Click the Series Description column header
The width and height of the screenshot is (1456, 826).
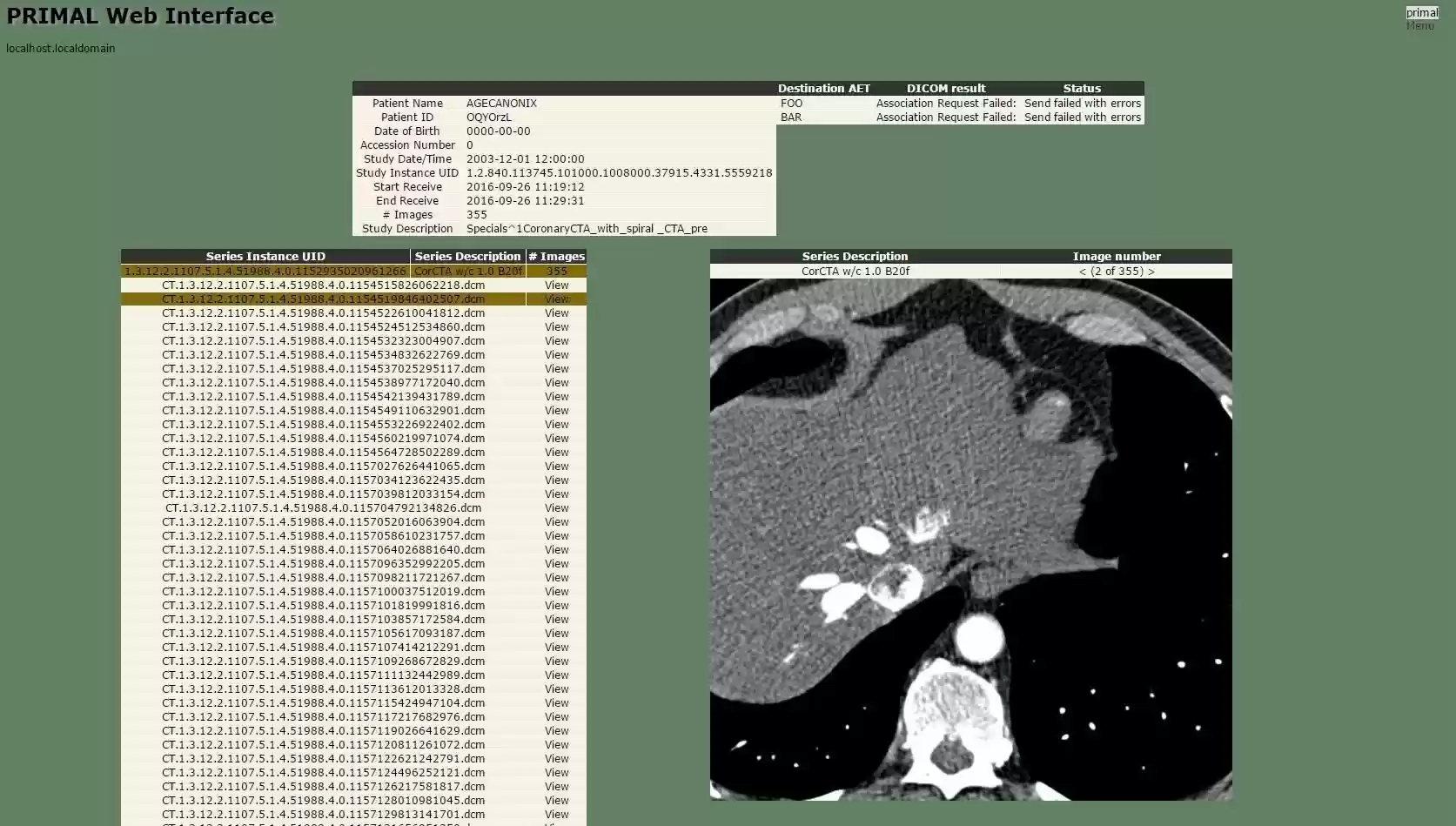click(467, 256)
